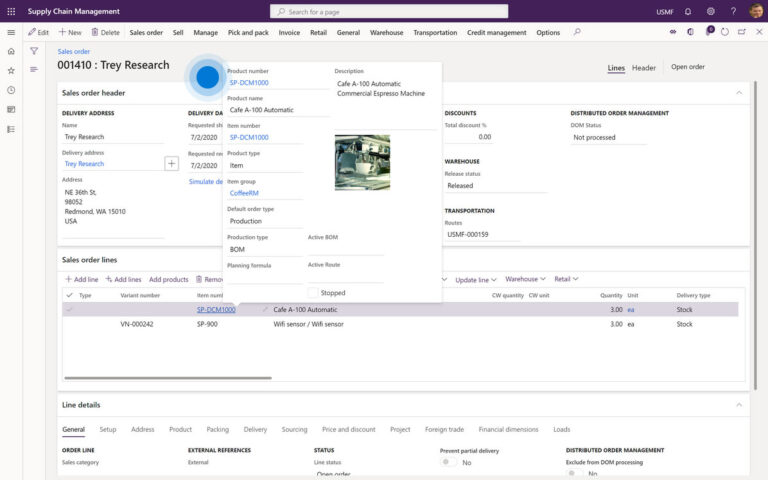This screenshot has height=480, width=768.
Task: Open Sales order menu tab
Action: pyautogui.click(x=146, y=32)
